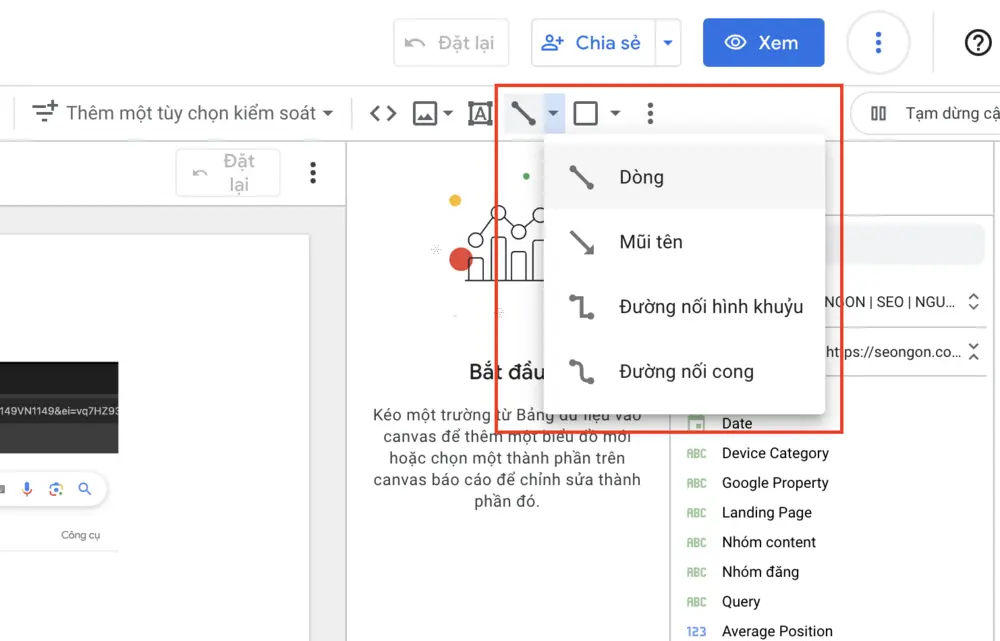Screen dimensions: 1000x641
Task: Open Thêm một tùy chọn kiểm soát dropdown
Action: click(x=182, y=113)
